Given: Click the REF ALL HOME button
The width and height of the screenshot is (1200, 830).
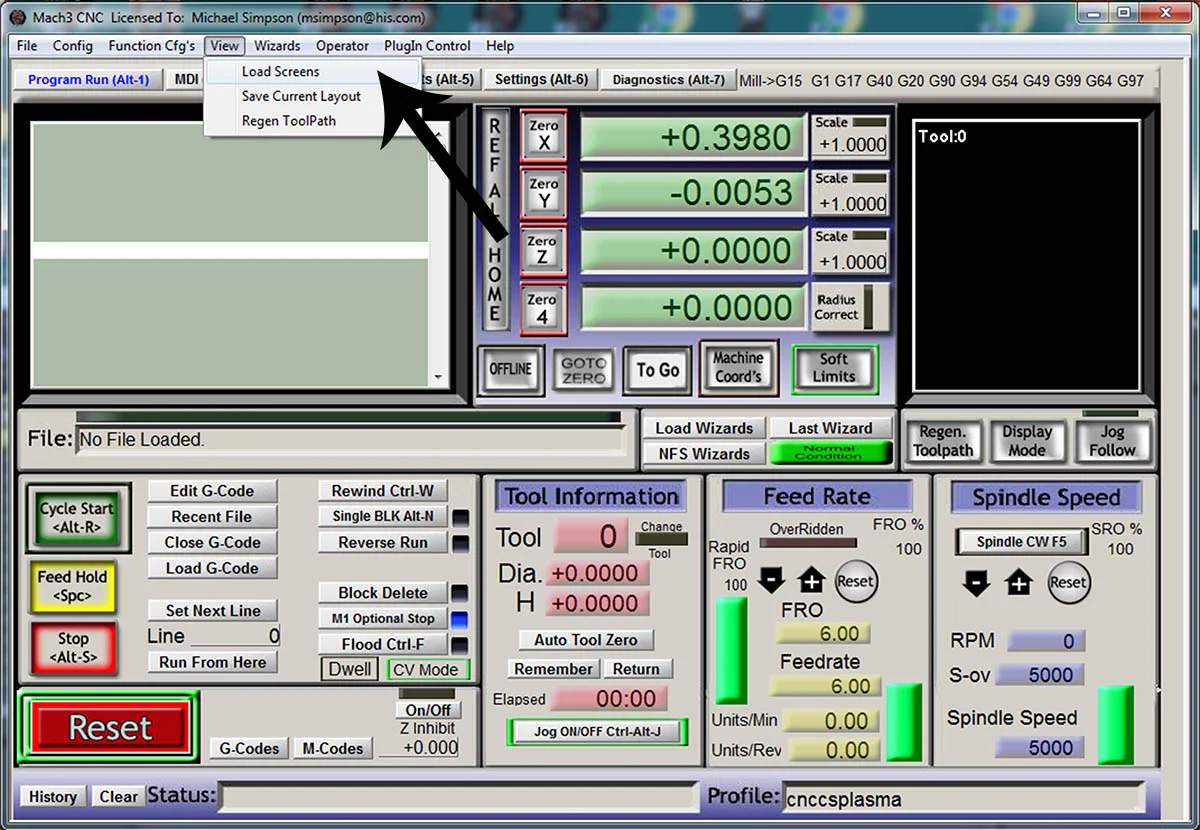Looking at the screenshot, I should pyautogui.click(x=494, y=219).
